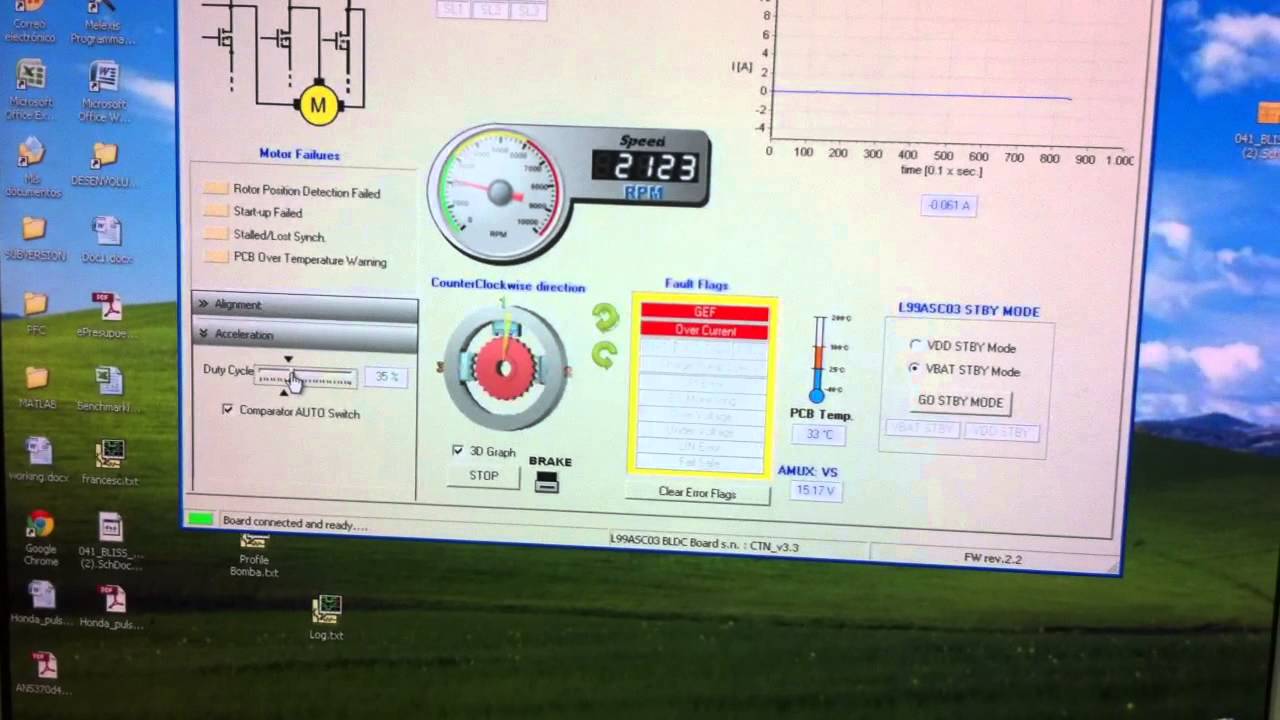Open the Benchmark desktop file
Screen dimensions: 1280x720
[x=108, y=390]
